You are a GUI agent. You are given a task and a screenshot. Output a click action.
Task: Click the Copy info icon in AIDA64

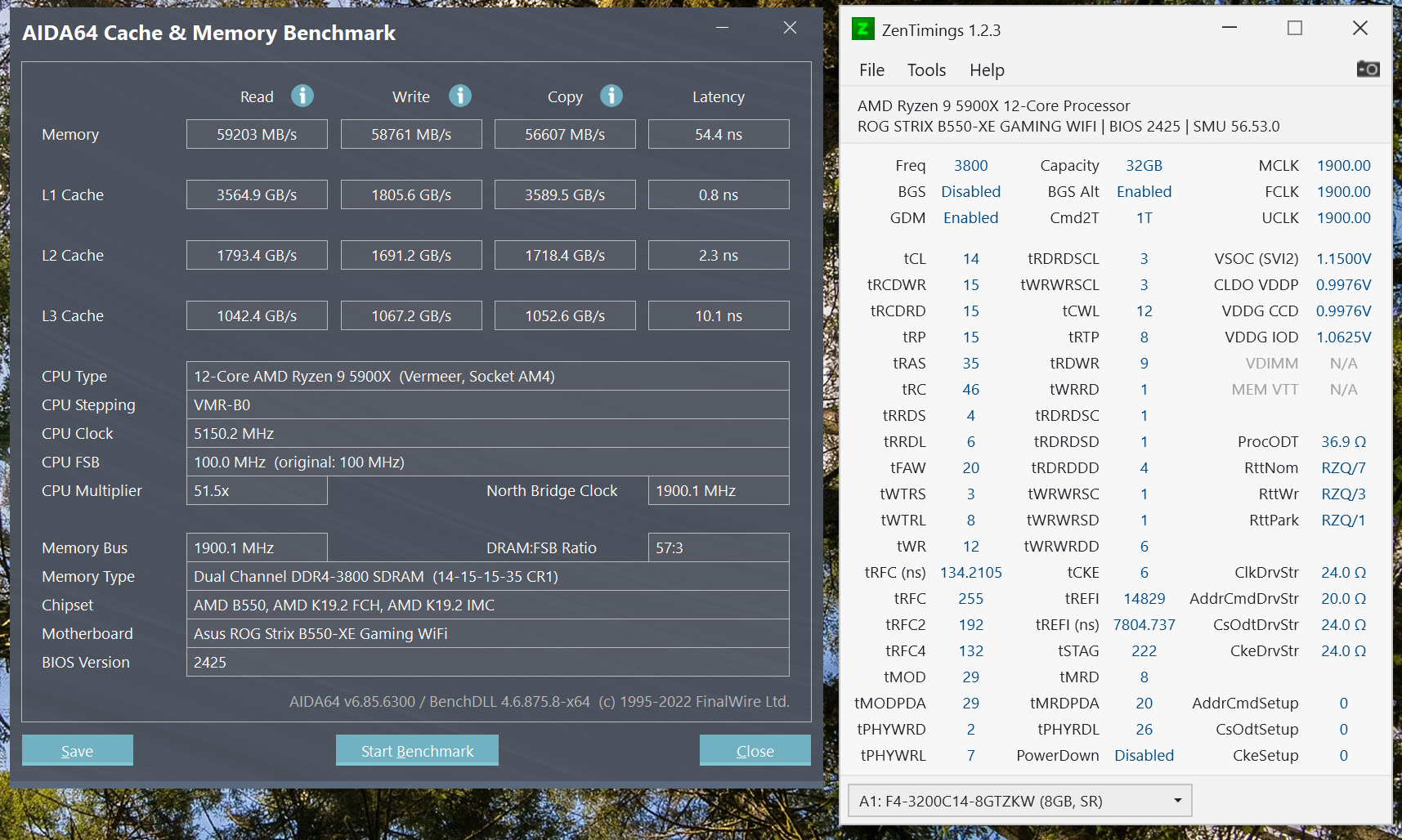pyautogui.click(x=611, y=96)
